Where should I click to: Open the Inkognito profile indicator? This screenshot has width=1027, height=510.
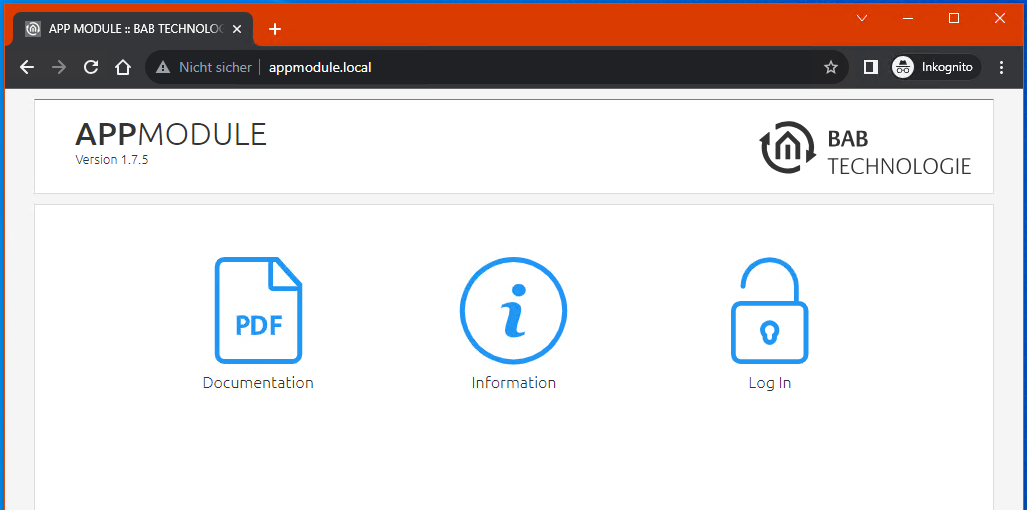935,67
